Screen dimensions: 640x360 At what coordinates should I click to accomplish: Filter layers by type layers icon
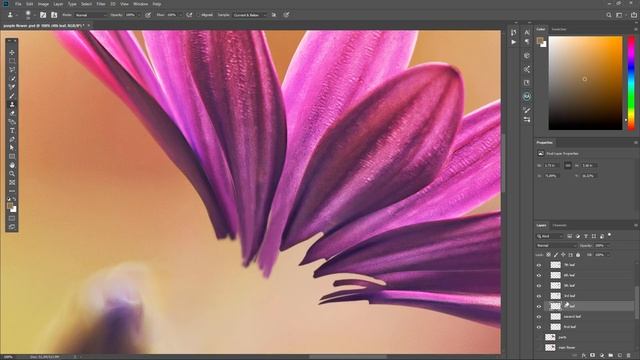point(586,236)
